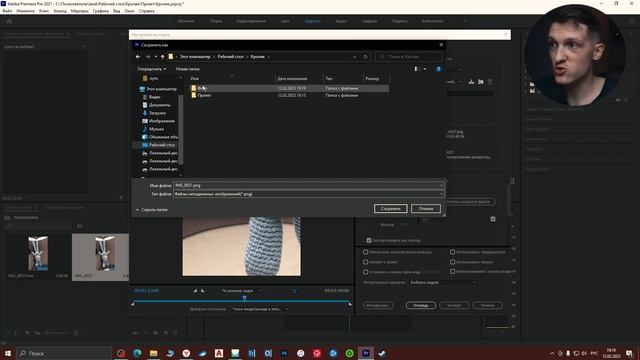Switch to the Эффекты workspace tab

312,21
